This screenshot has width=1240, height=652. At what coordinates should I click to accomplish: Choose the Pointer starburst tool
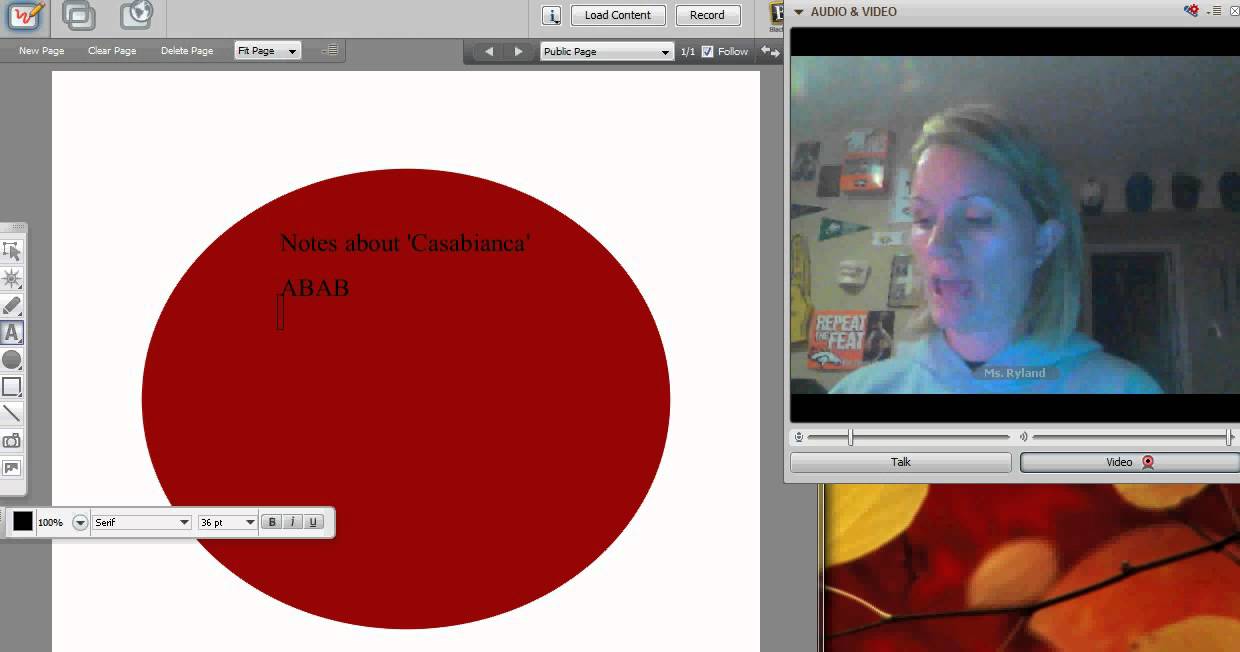12,278
